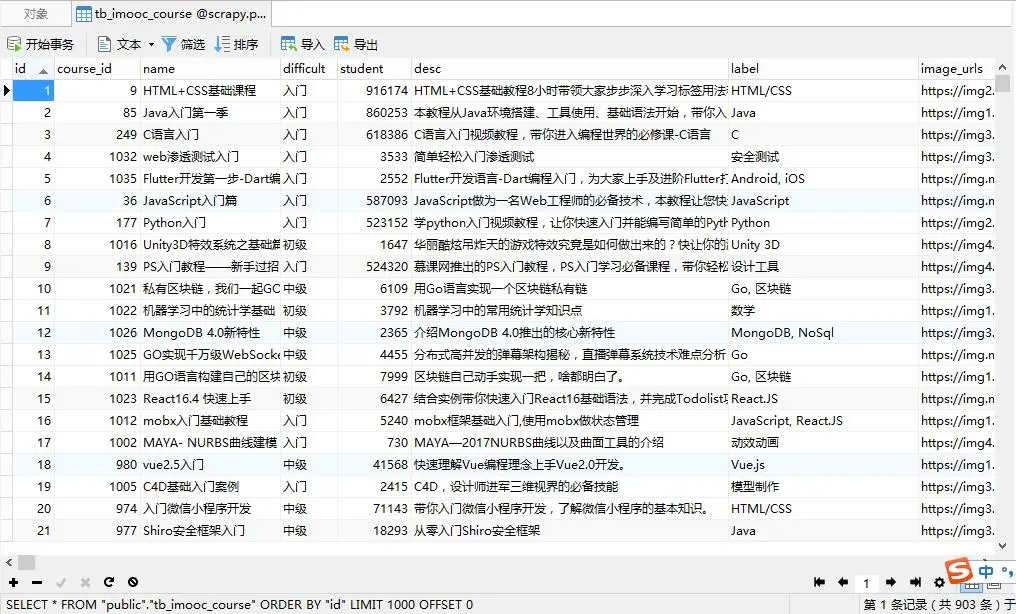
Task: Click the vertical scrollbar up arrow
Action: click(1002, 67)
